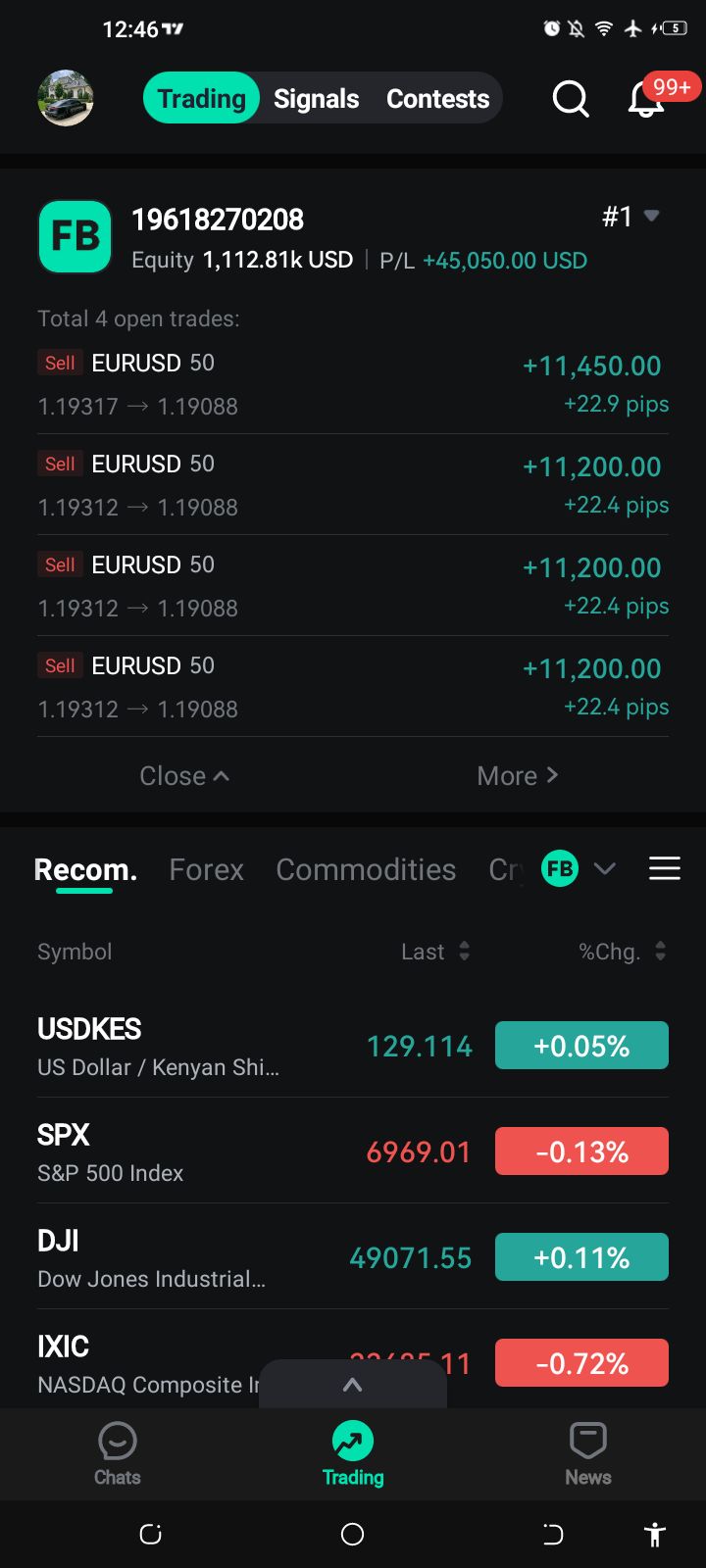Open the hamburger list menu icon
The height and width of the screenshot is (1568, 706).
click(x=665, y=868)
